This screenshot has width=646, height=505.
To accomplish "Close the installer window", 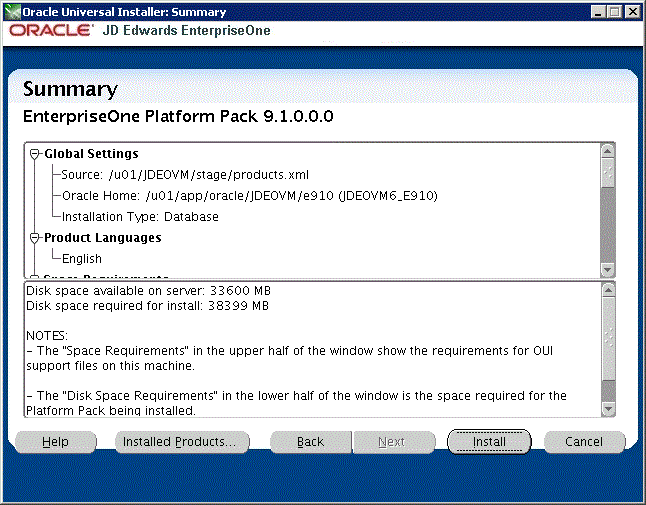I will [632, 12].
